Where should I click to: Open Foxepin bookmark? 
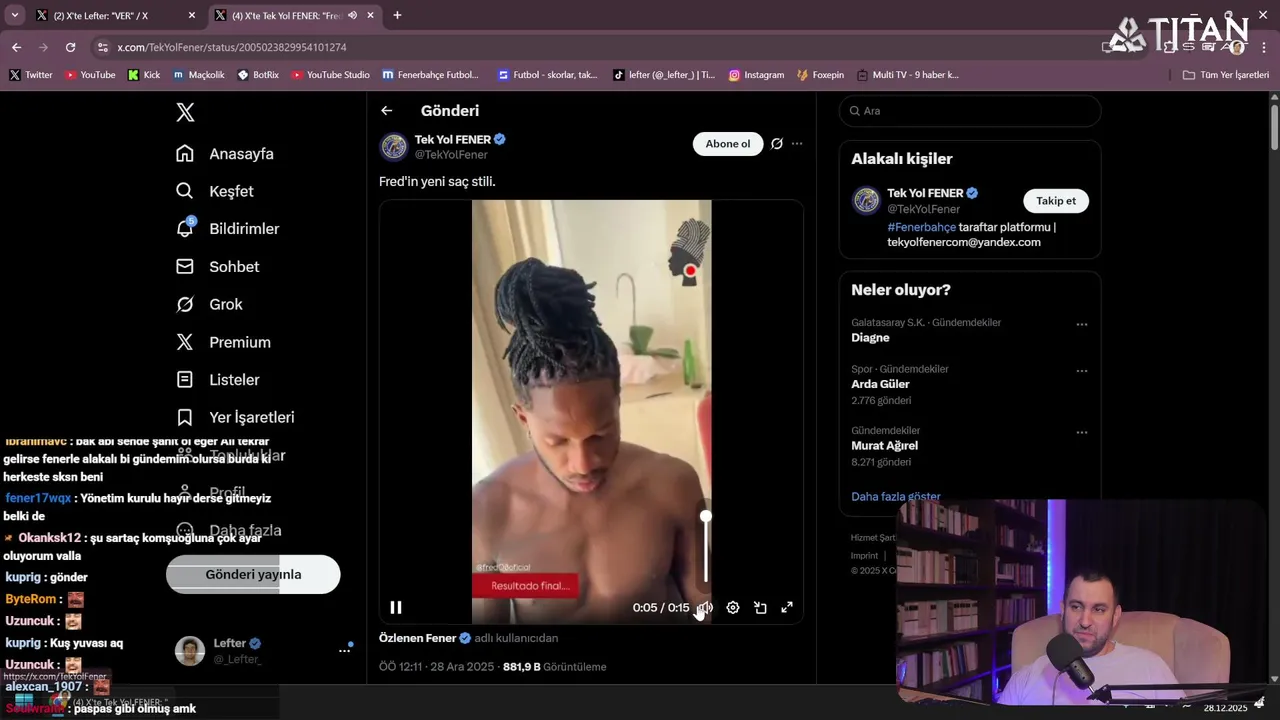[821, 75]
